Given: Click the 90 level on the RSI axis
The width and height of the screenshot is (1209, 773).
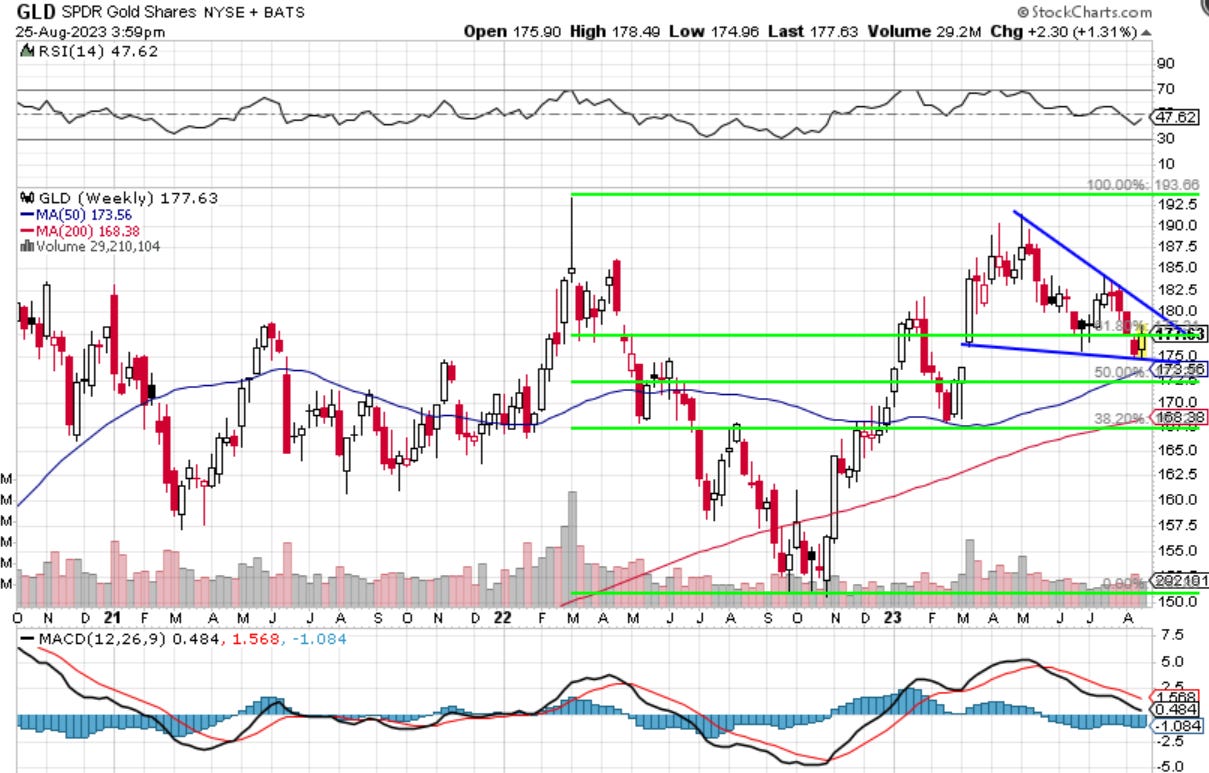Looking at the screenshot, I should (1165, 63).
